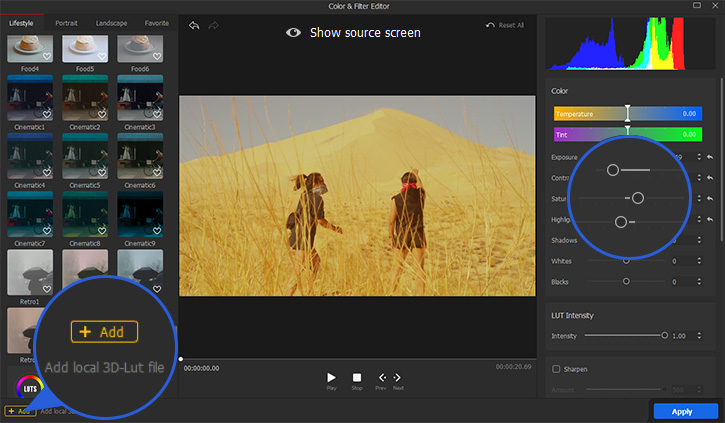Click the redo arrow above the preview
The image size is (725, 423).
[213, 25]
